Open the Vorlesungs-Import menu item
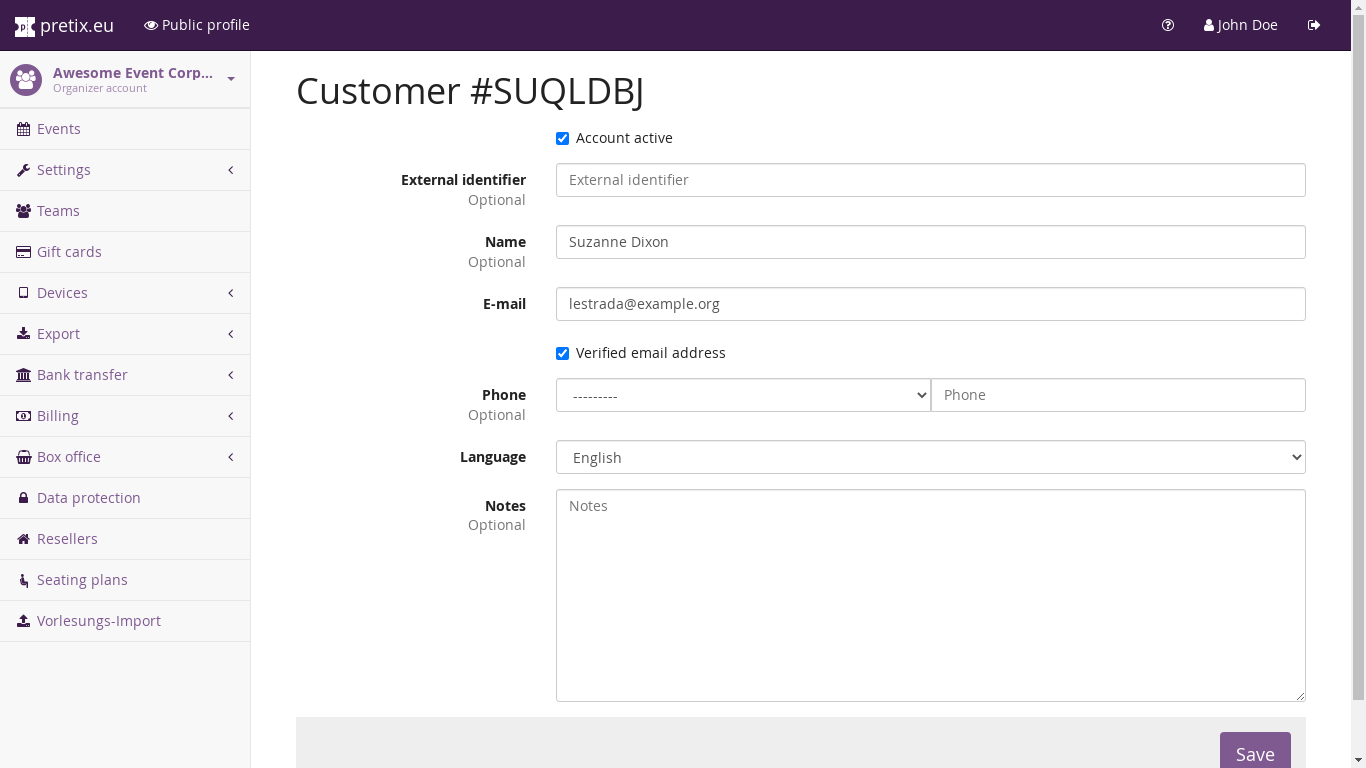Image resolution: width=1366 pixels, height=768 pixels. pos(98,621)
